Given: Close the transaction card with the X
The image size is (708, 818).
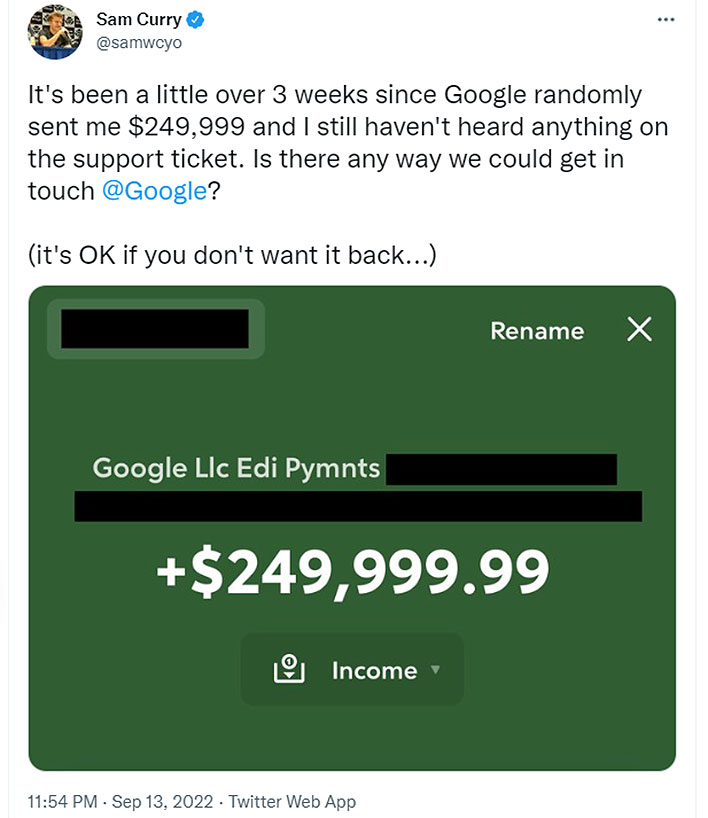Looking at the screenshot, I should point(639,330).
